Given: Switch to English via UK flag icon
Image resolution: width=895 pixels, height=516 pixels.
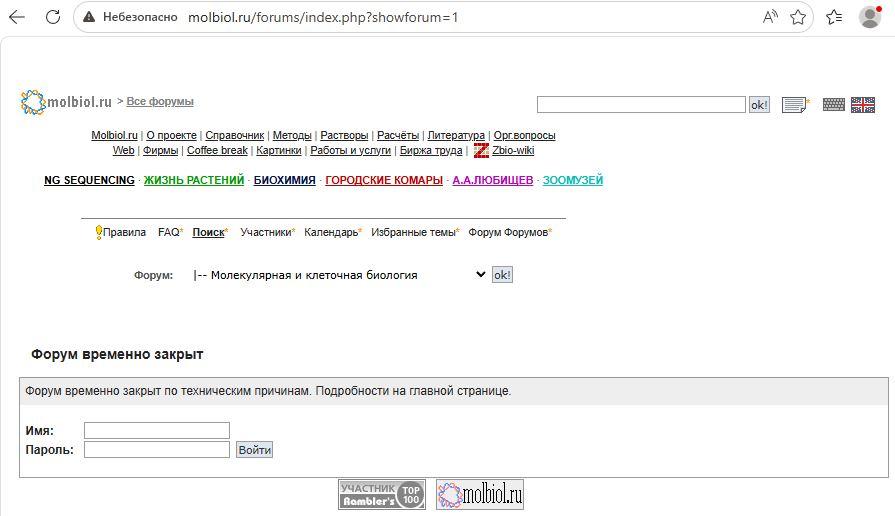Looking at the screenshot, I should tap(863, 105).
